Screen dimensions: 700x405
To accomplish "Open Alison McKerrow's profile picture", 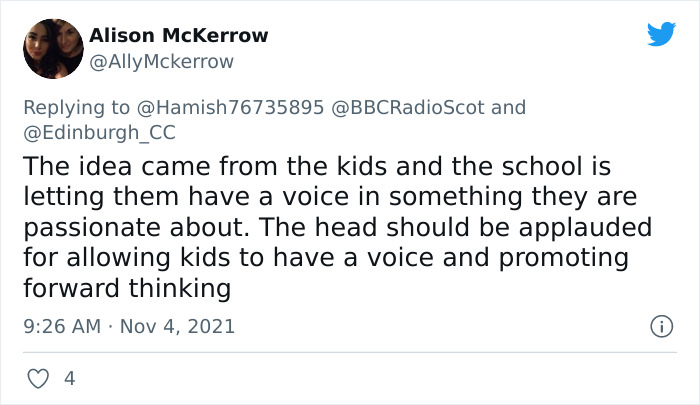I will tap(52, 48).
